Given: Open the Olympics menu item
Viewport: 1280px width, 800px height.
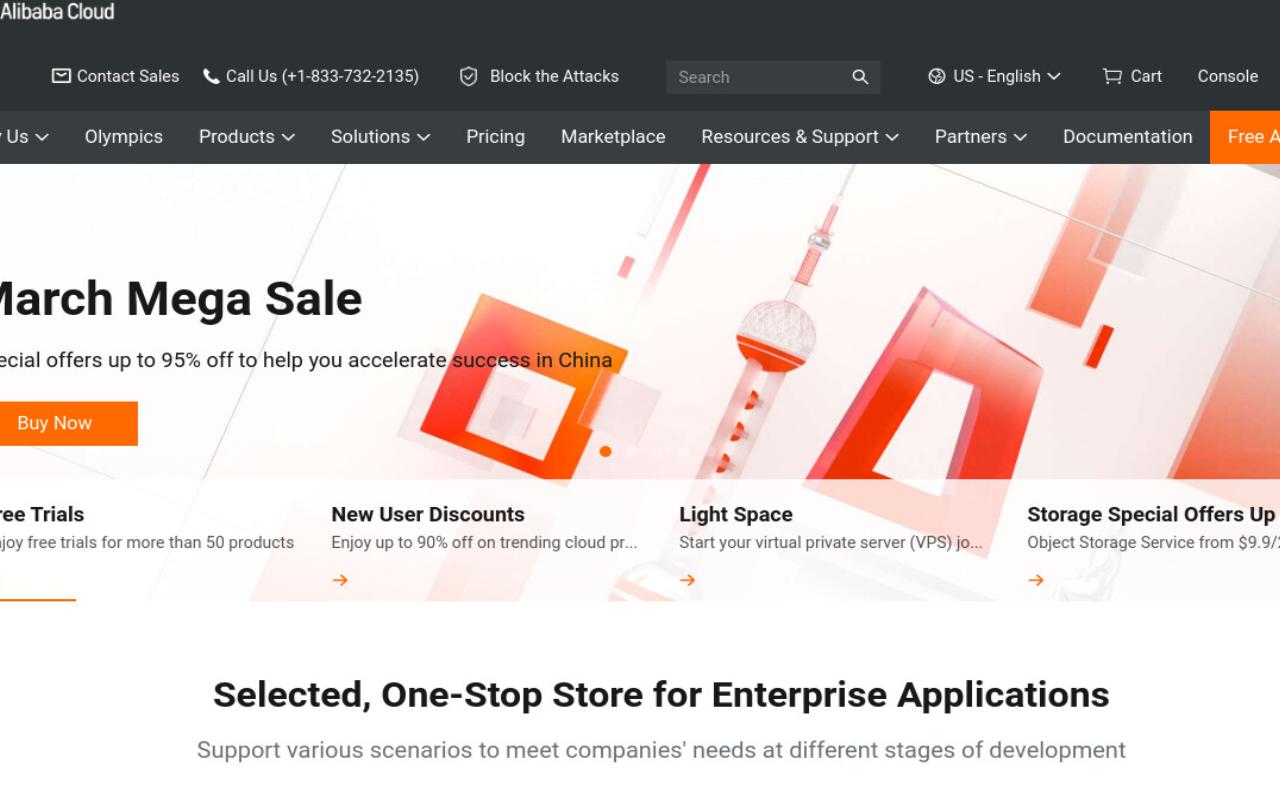Looking at the screenshot, I should point(124,137).
